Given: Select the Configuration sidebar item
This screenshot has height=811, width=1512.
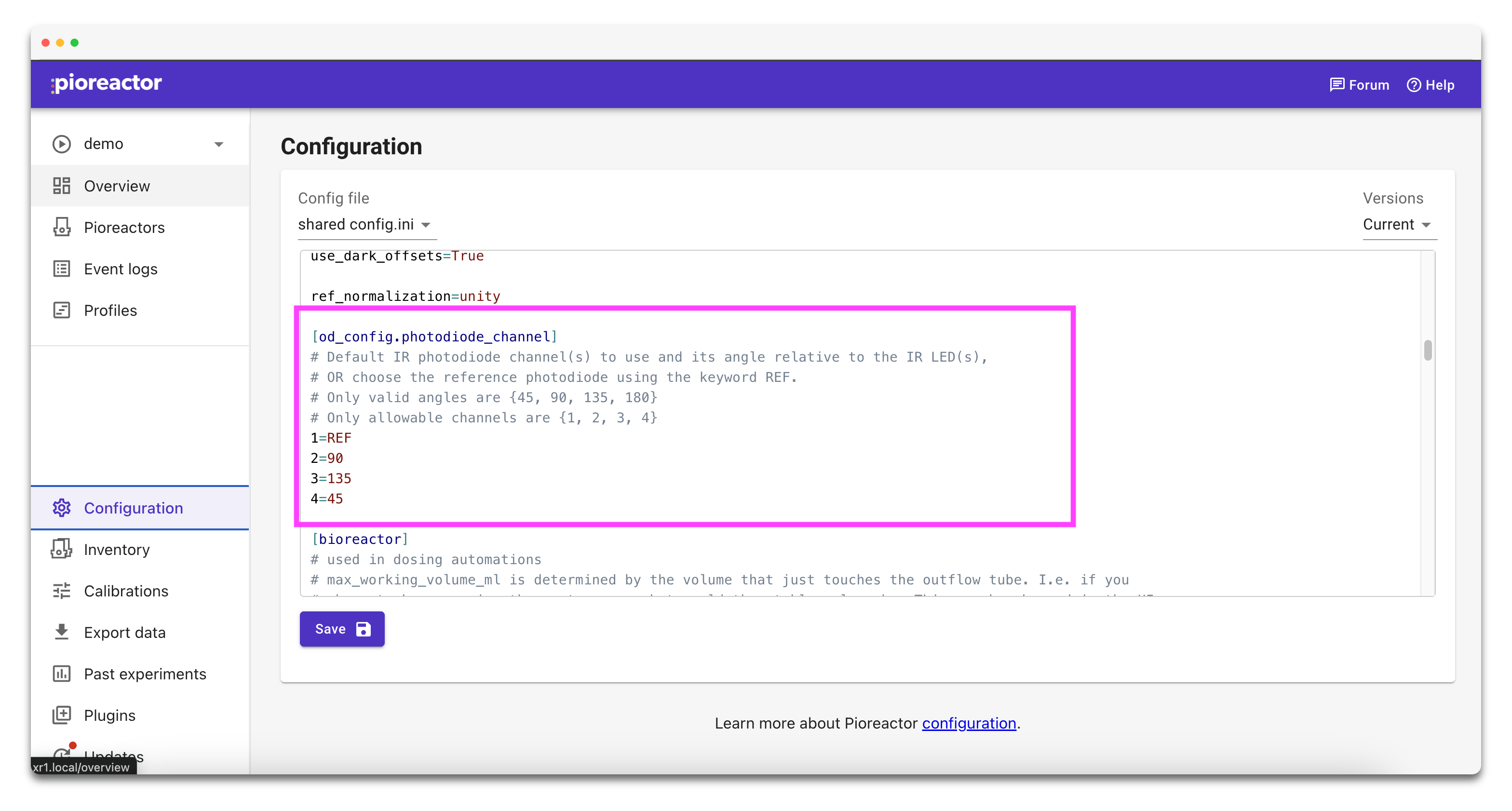Looking at the screenshot, I should tap(133, 508).
